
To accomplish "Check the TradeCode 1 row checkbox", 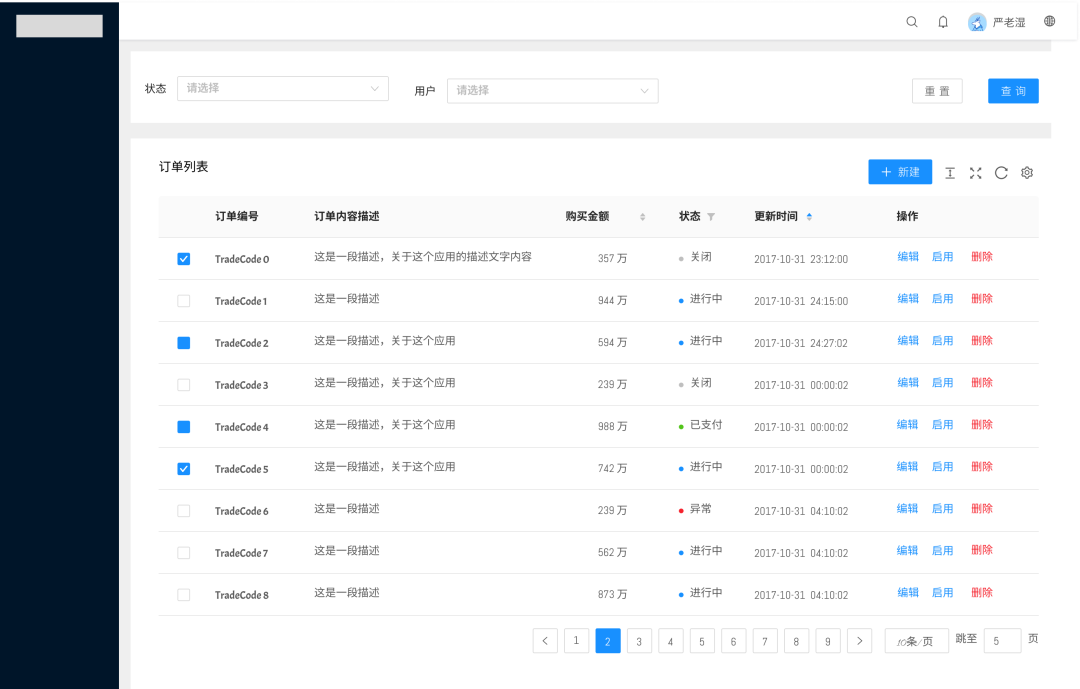I will 184,300.
